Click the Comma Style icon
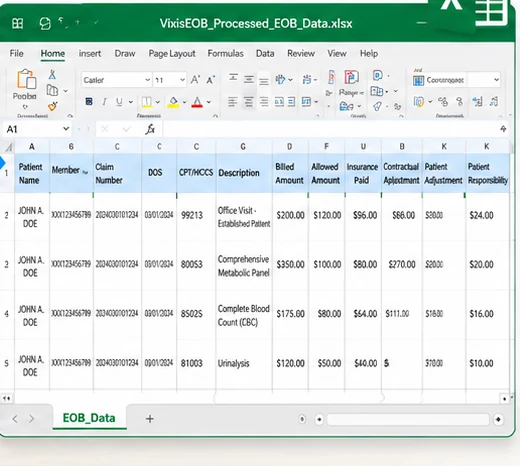 [460, 101]
